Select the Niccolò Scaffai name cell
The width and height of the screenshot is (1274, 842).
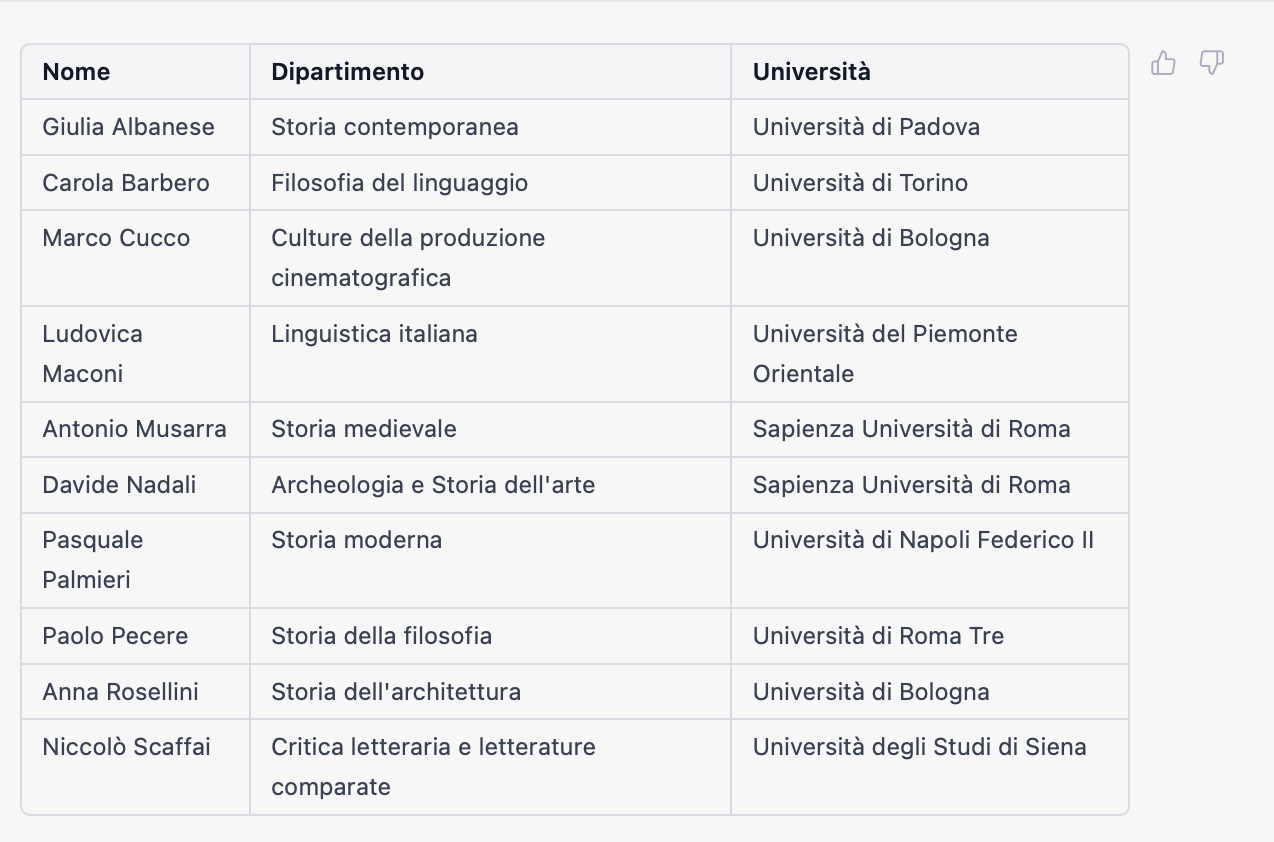(126, 747)
